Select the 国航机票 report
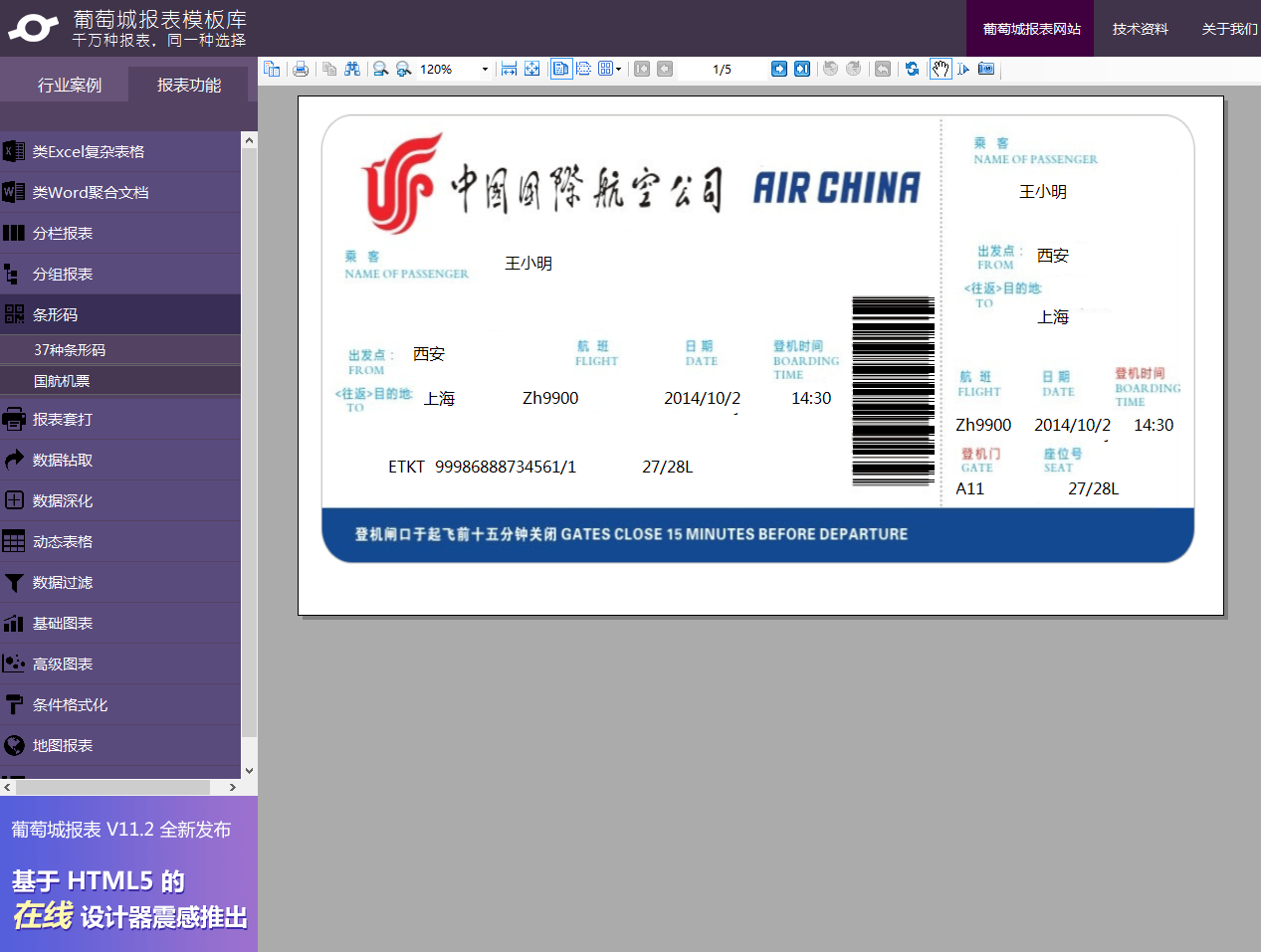 tap(120, 381)
